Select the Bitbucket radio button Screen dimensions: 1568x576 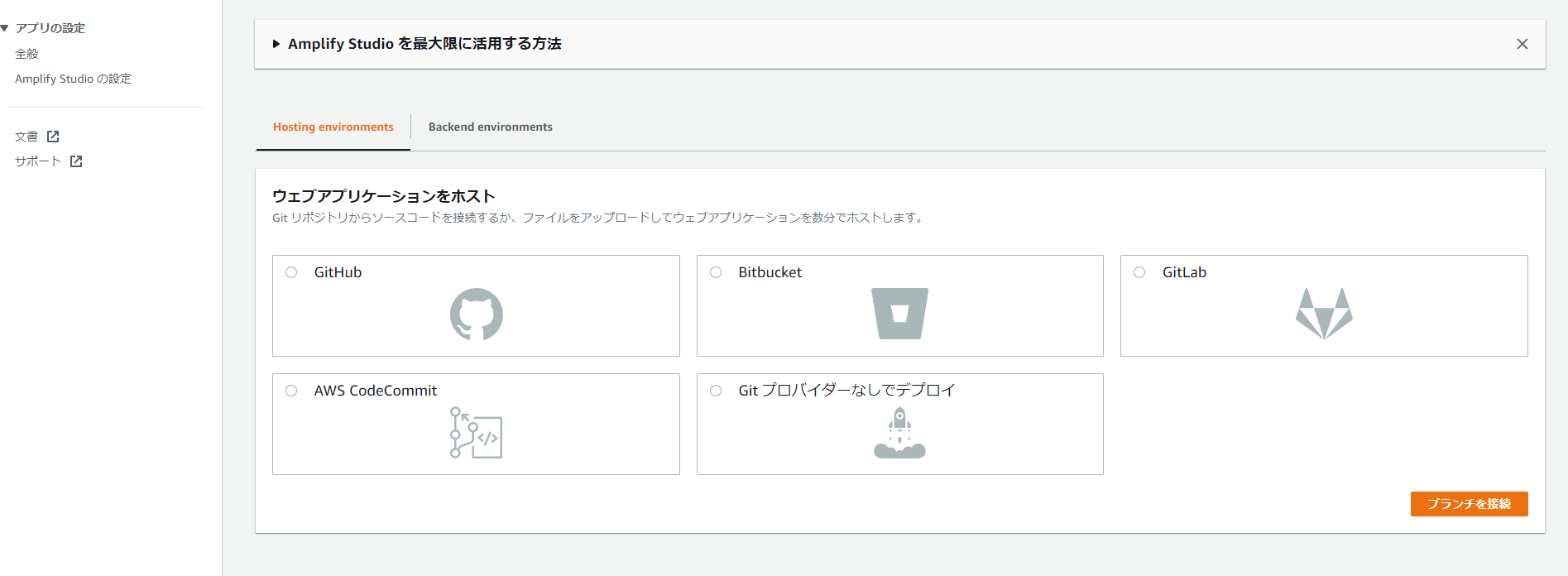(716, 272)
